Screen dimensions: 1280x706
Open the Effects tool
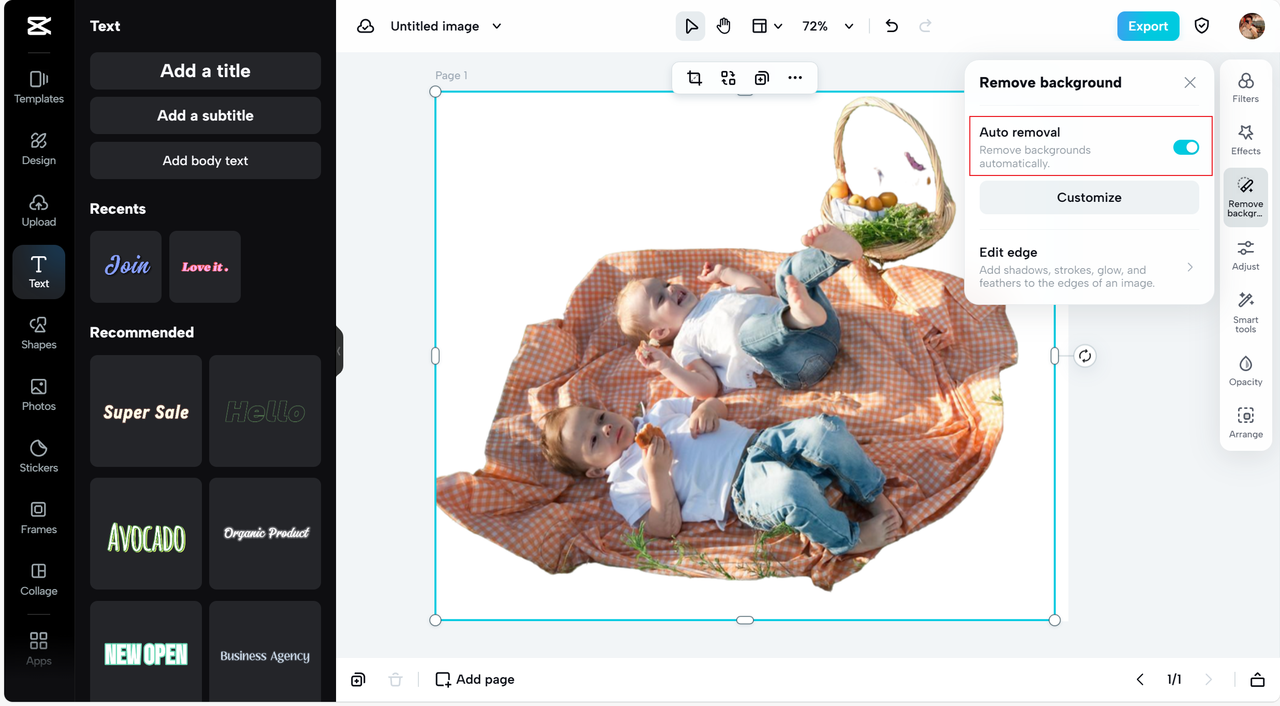[1246, 139]
